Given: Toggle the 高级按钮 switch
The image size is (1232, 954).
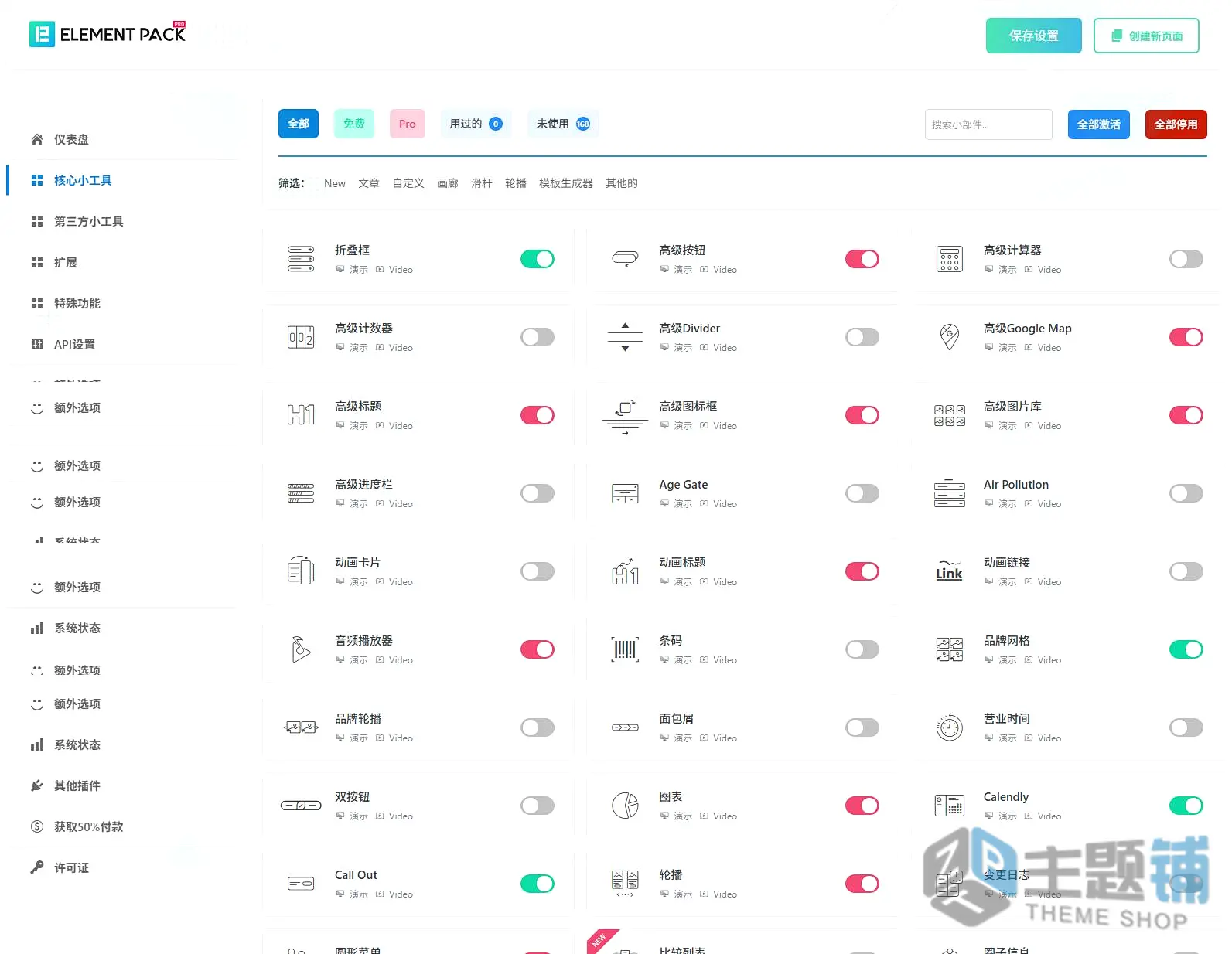Looking at the screenshot, I should (x=862, y=259).
